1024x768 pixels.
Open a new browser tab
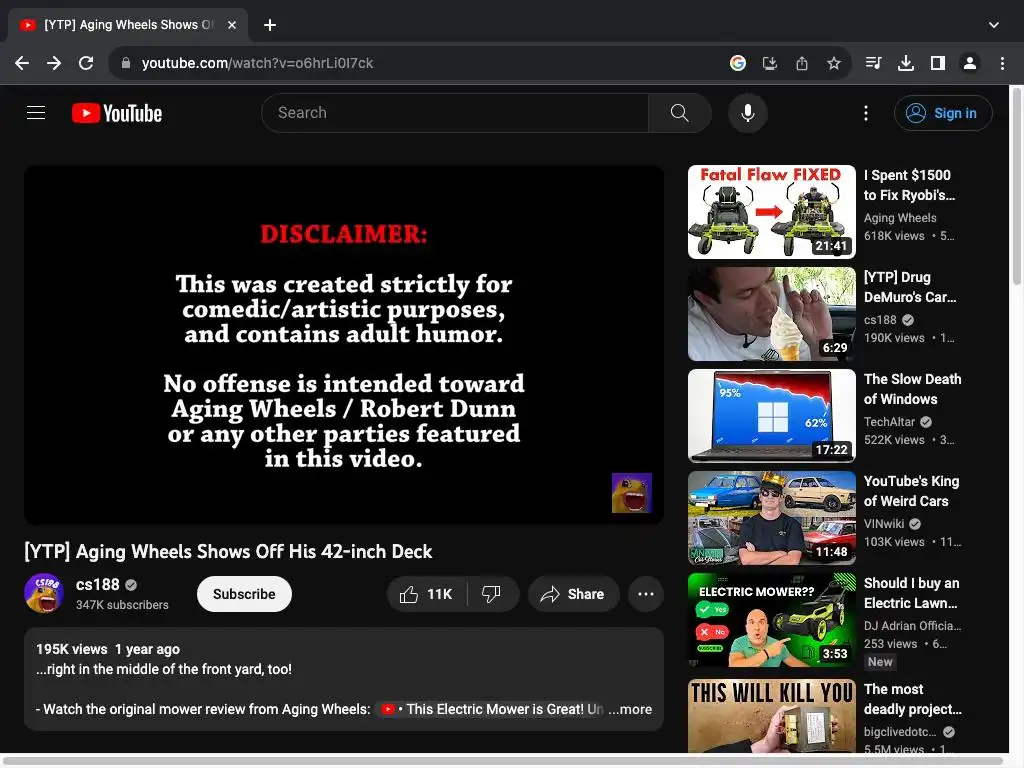coord(270,25)
